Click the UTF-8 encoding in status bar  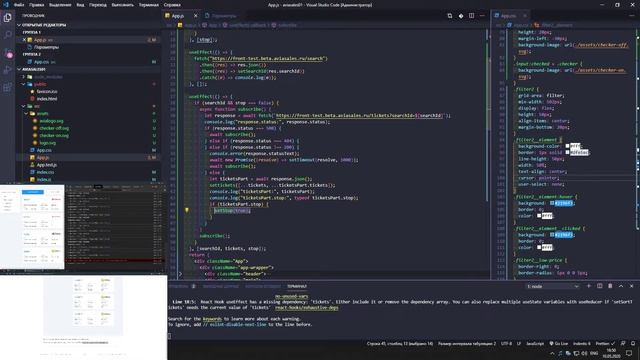506,344
